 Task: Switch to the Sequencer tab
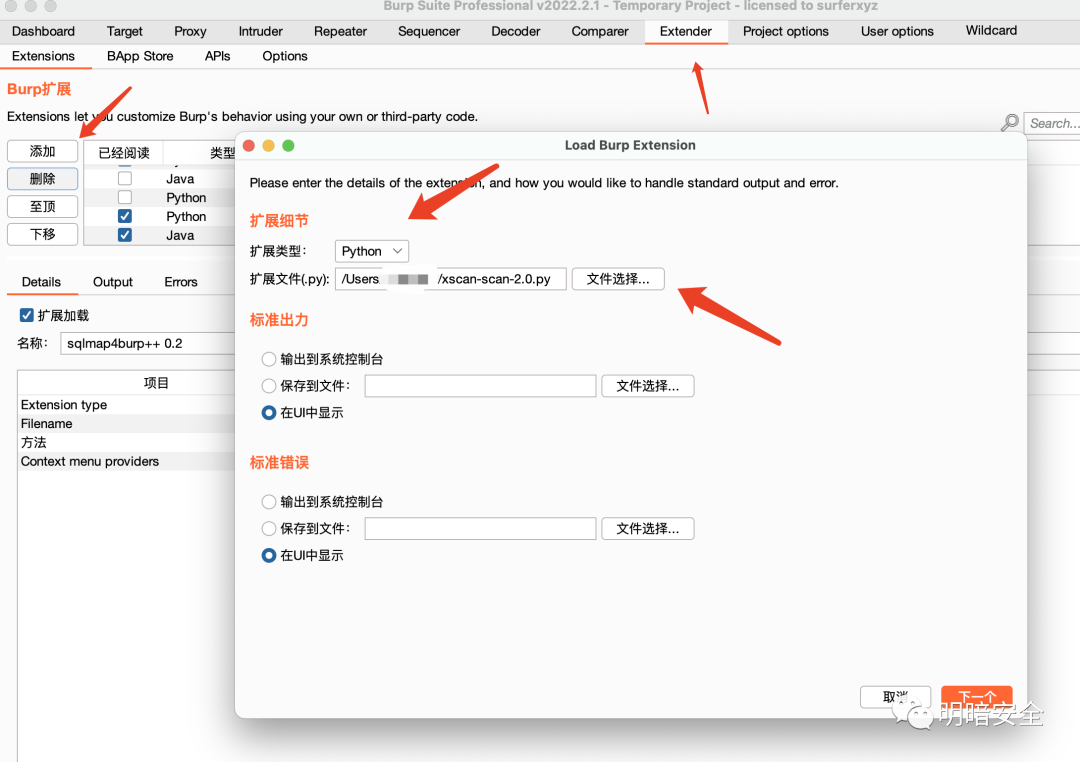tap(428, 31)
